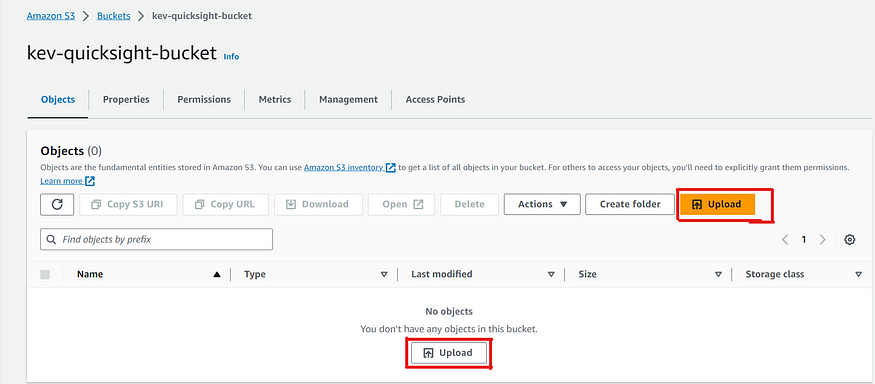Click the Storage class column header text
Viewport: 875px width, 384px height.
click(775, 274)
